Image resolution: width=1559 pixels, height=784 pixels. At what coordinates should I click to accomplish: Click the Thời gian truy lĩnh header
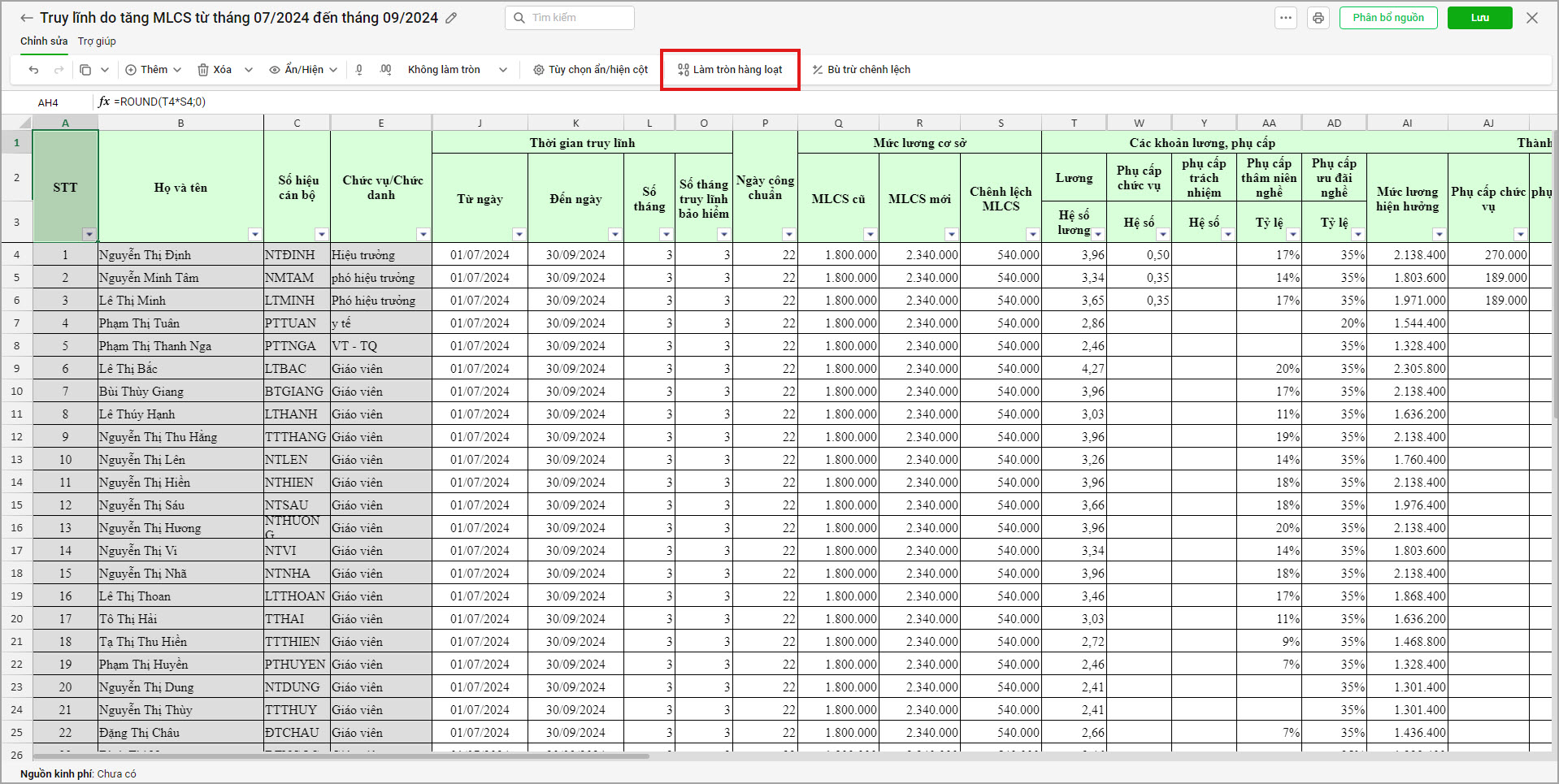pos(582,142)
